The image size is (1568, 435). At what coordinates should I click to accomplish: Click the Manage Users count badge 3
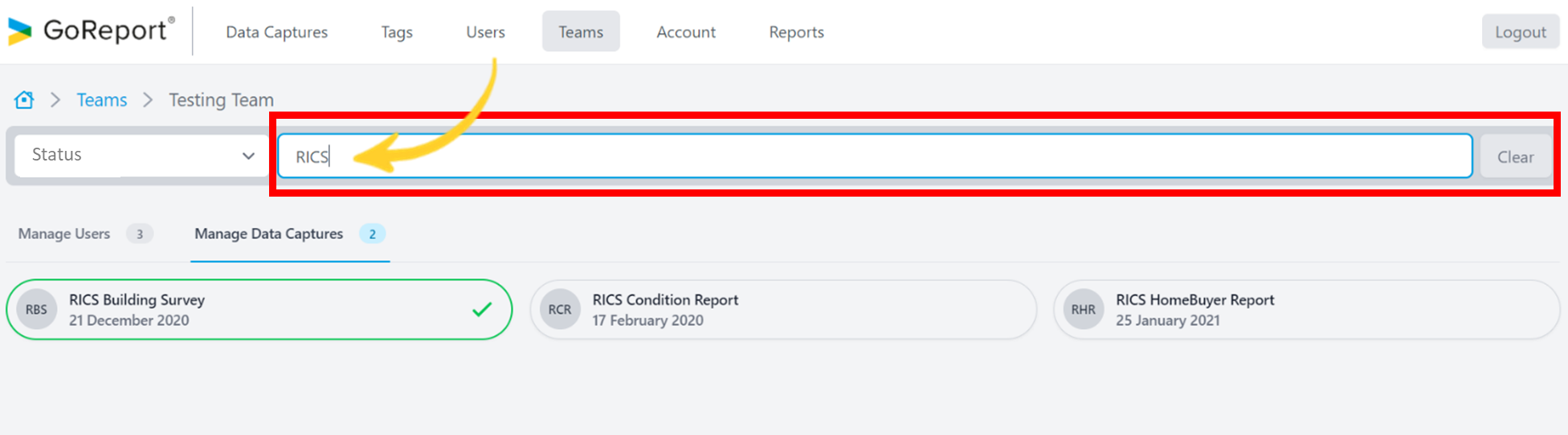pos(140,234)
